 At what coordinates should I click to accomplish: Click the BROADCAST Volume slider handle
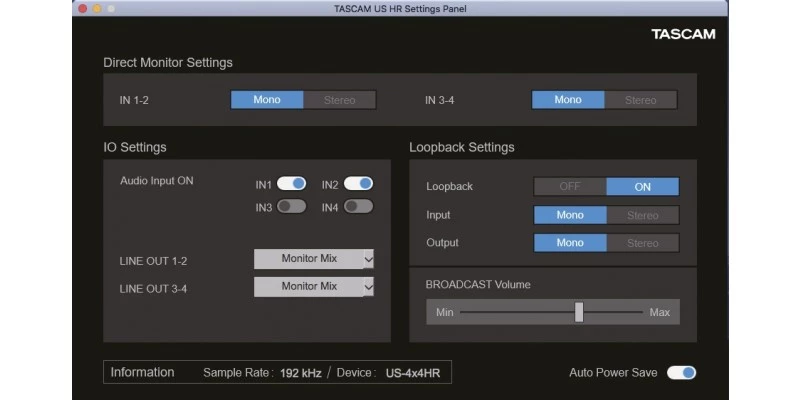tap(579, 312)
